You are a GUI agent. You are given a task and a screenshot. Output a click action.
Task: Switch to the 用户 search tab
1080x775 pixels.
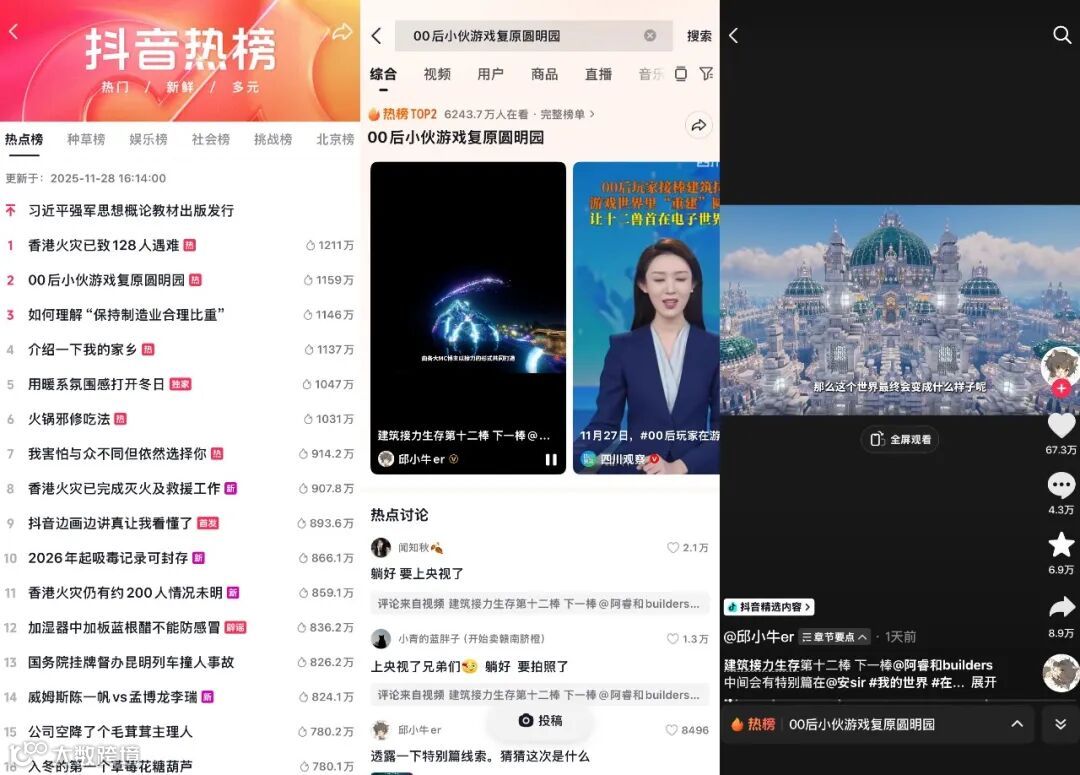click(x=490, y=74)
